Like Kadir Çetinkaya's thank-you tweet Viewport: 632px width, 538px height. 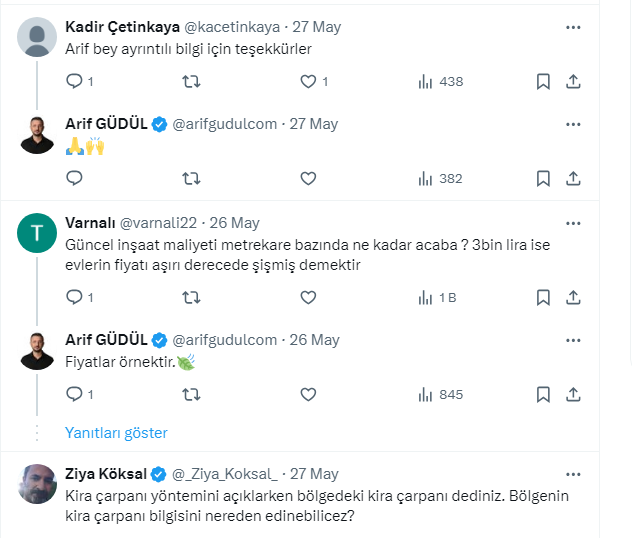point(308,81)
